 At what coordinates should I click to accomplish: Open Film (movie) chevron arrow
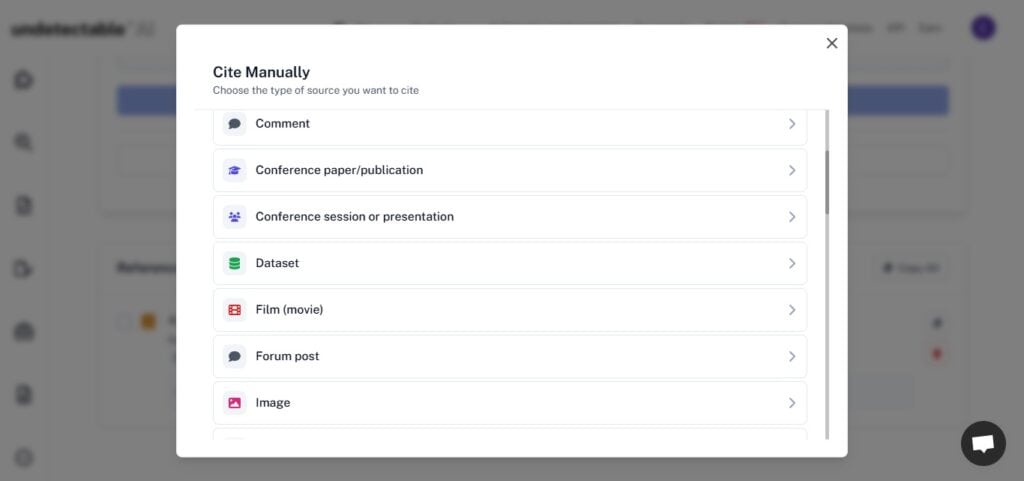coord(791,310)
